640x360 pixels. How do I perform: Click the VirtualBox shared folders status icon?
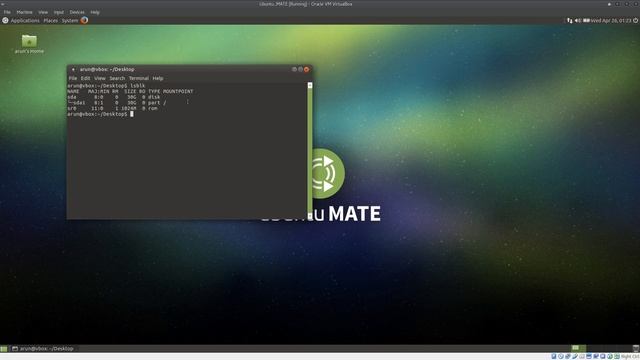tap(582, 356)
